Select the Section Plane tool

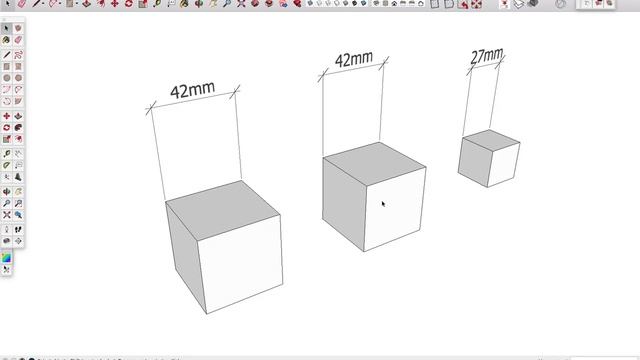[18, 241]
